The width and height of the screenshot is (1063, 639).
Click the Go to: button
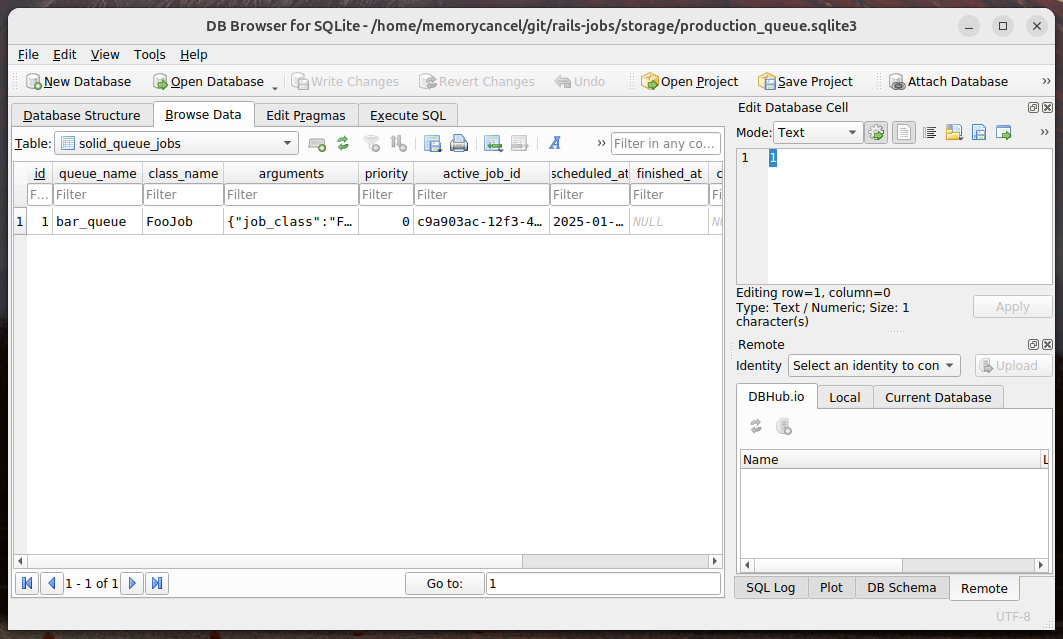(x=445, y=583)
